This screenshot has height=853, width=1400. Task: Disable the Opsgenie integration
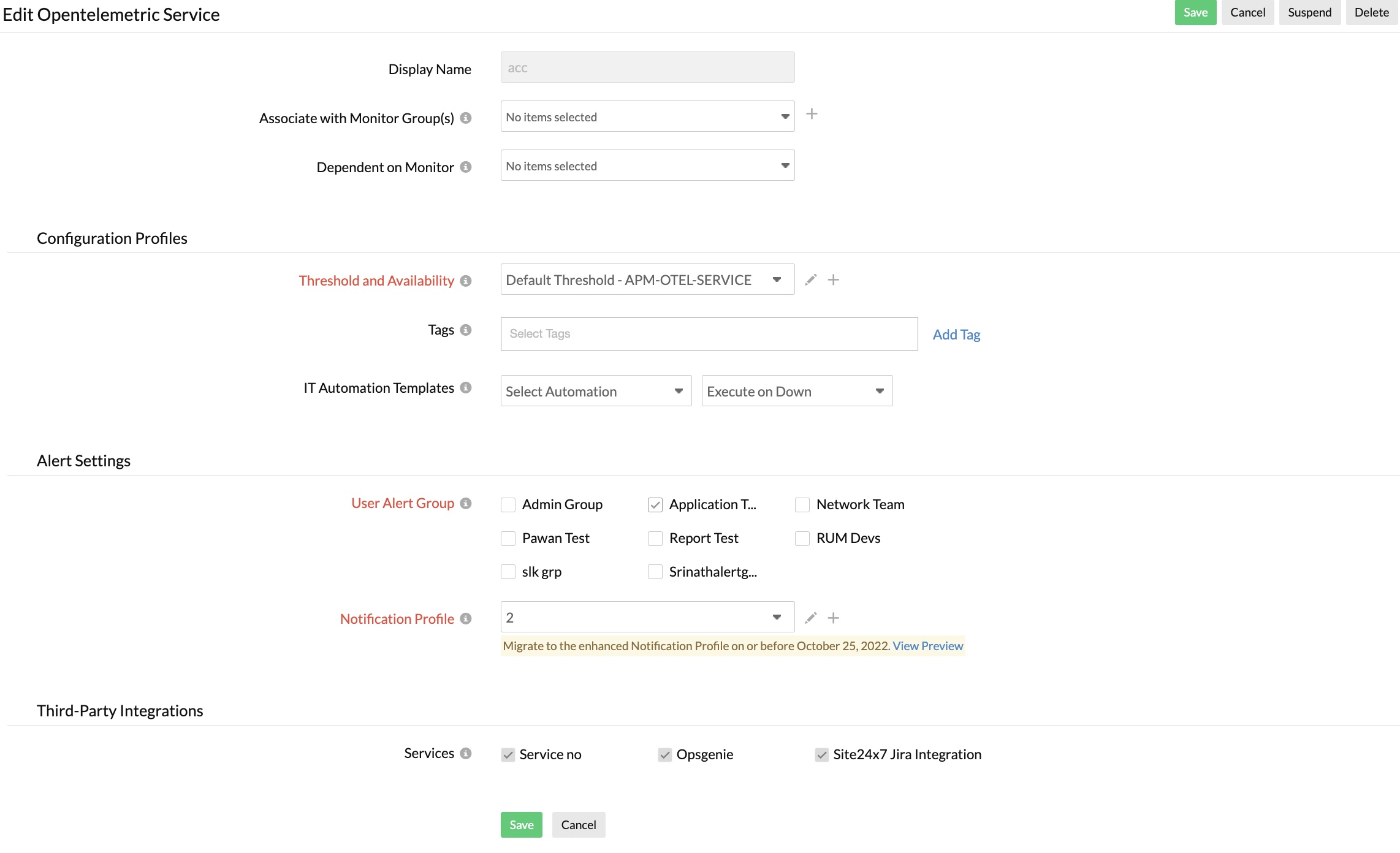pyautogui.click(x=664, y=754)
